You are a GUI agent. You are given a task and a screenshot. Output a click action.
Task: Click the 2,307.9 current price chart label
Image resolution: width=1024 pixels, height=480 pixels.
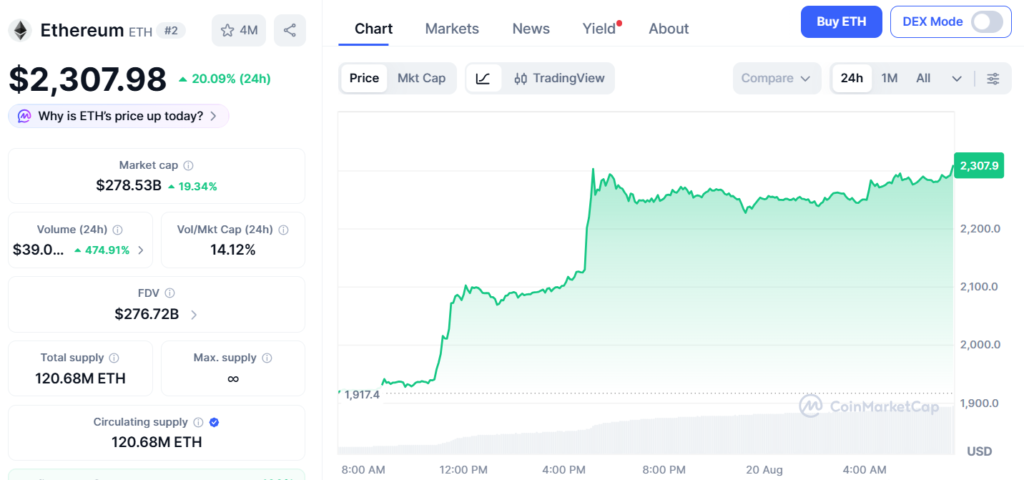(x=979, y=166)
